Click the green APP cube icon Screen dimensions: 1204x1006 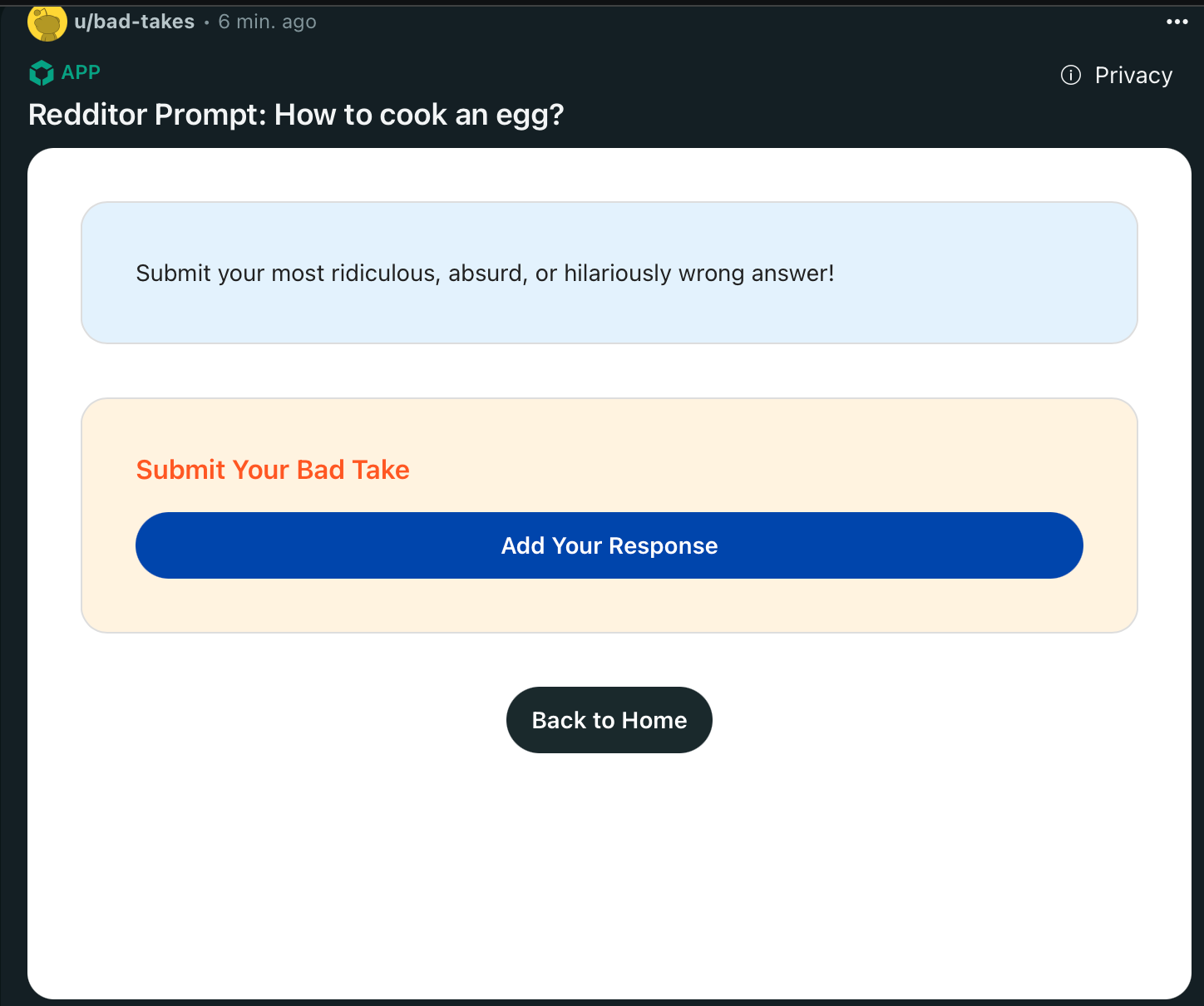42,73
